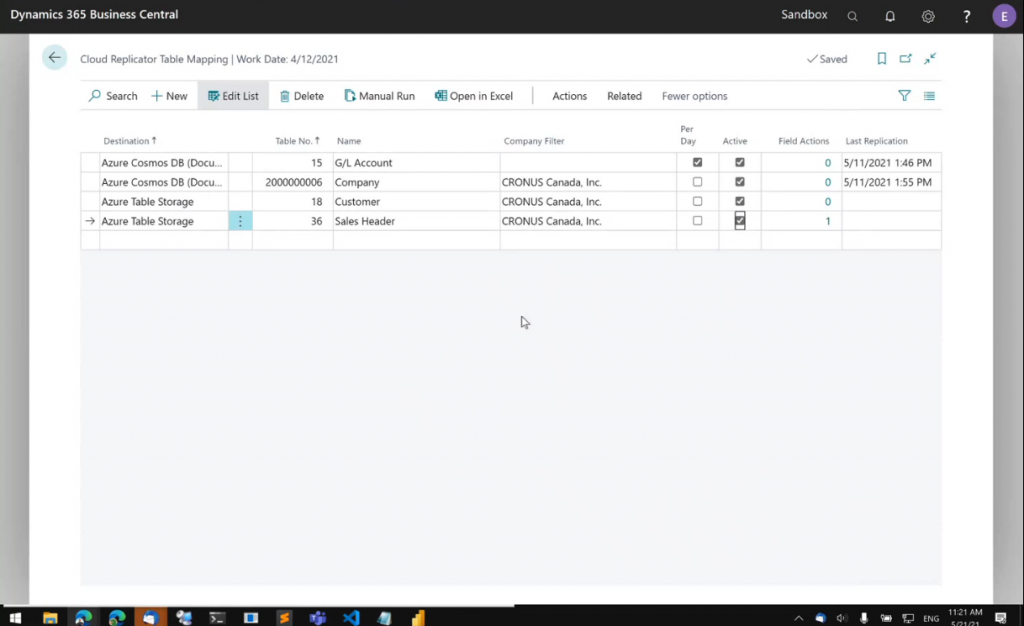The image size is (1024, 626).
Task: Open the Actions menu
Action: point(569,96)
